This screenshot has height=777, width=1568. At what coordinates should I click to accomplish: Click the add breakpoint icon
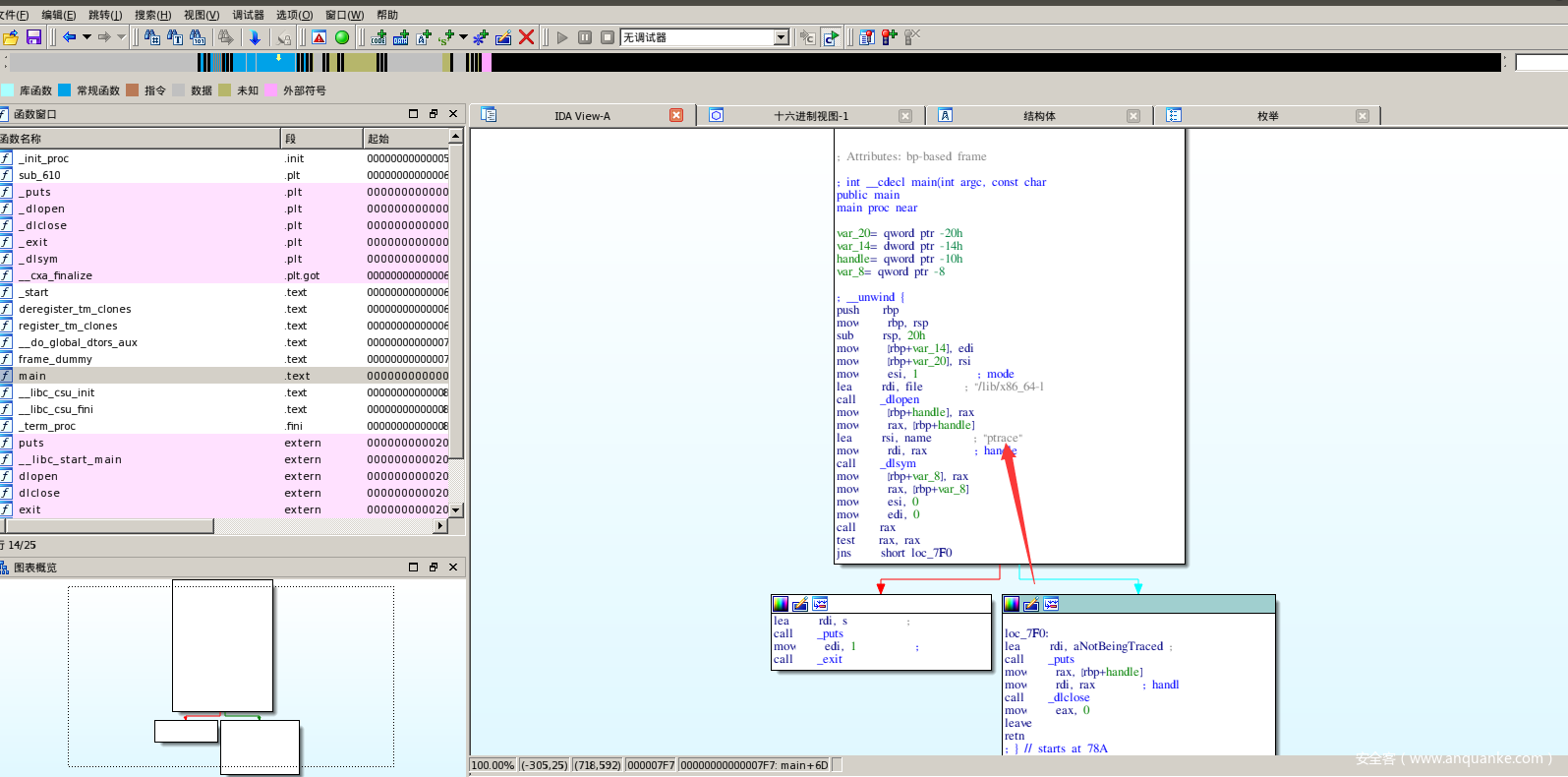(889, 37)
